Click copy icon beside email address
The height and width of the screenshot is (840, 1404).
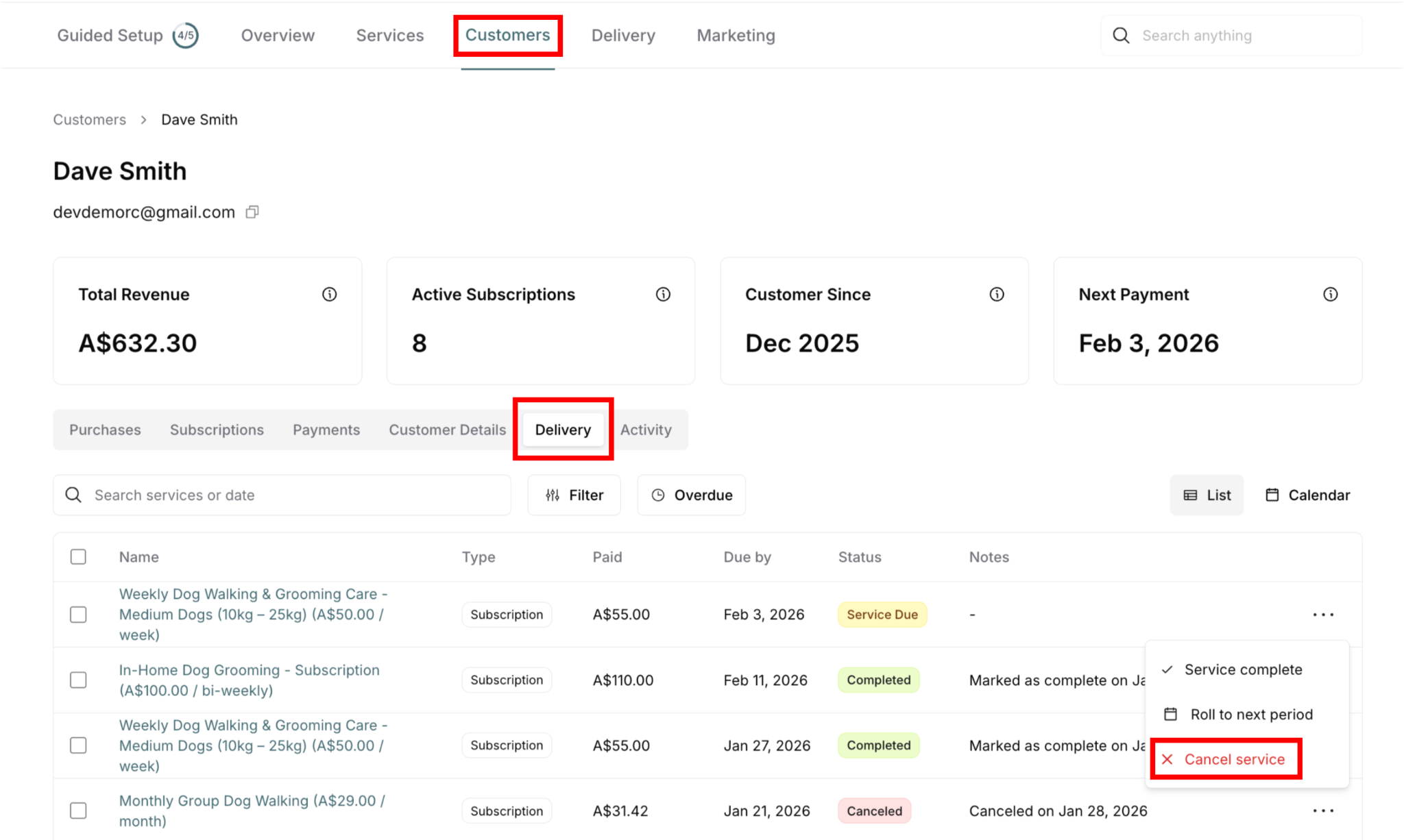(x=252, y=212)
